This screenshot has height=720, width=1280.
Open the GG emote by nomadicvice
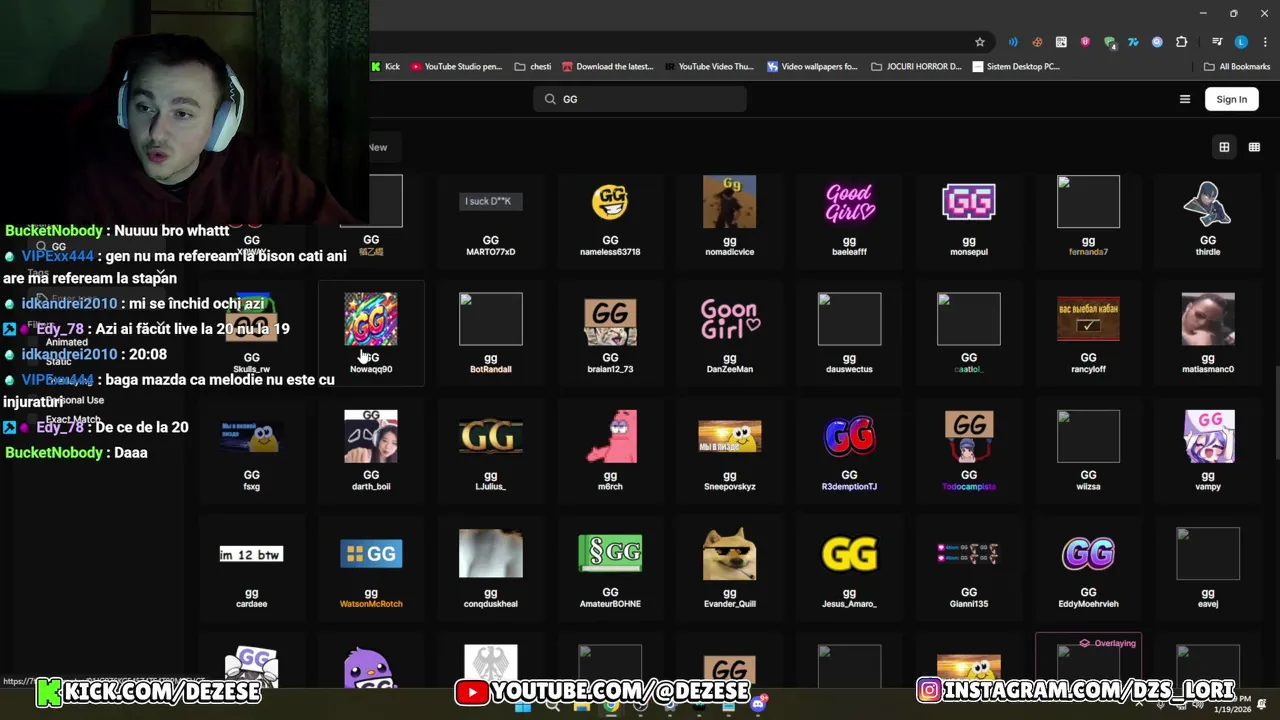point(730,202)
